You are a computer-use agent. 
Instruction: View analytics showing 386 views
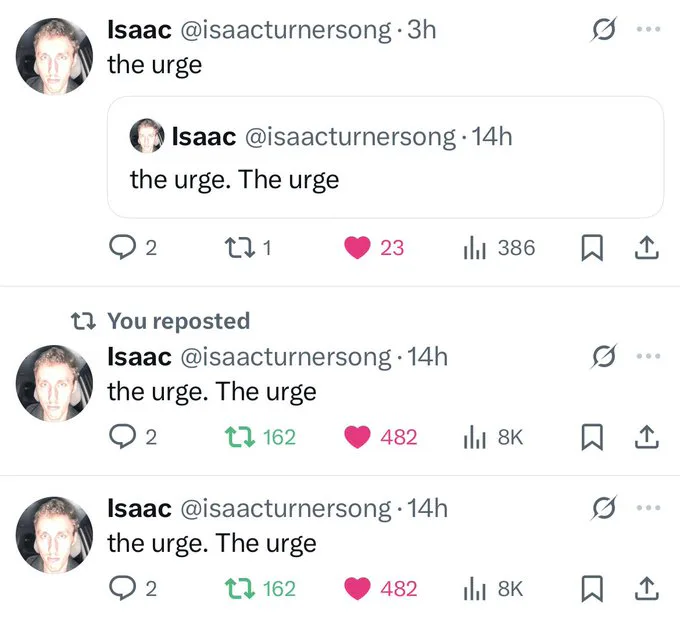pos(499,248)
